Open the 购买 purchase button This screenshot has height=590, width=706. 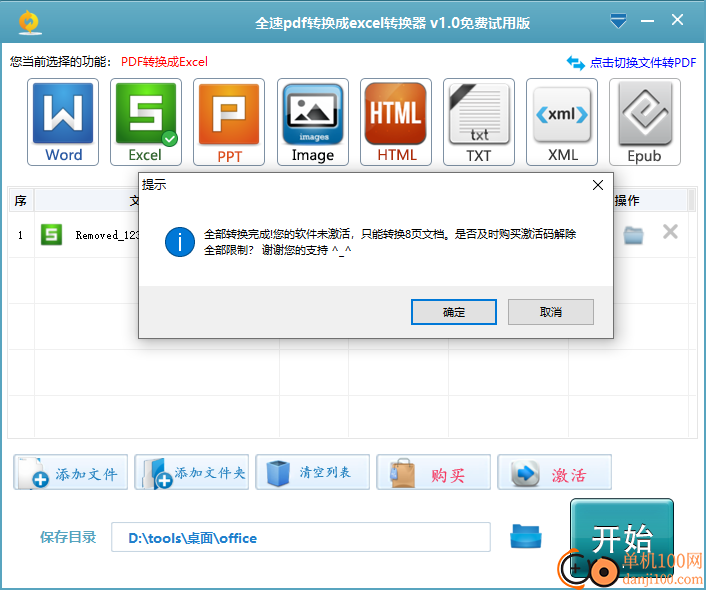click(x=434, y=472)
